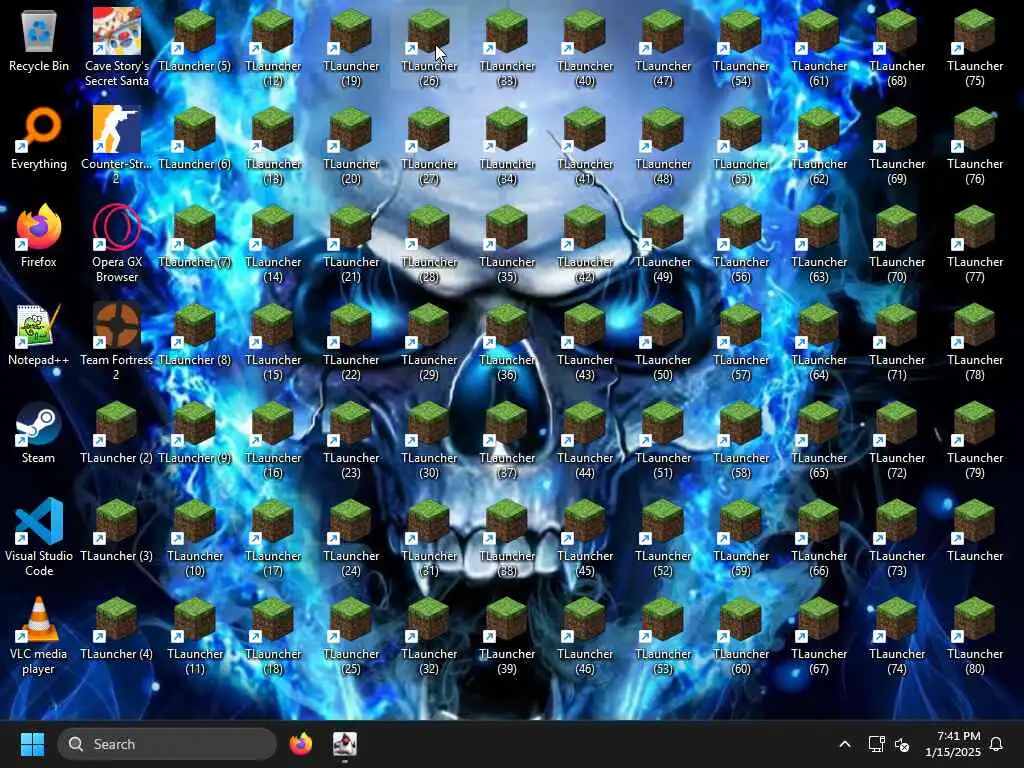This screenshot has height=768, width=1024.
Task: Select the TLauncher (60) shortcut
Action: [741, 635]
